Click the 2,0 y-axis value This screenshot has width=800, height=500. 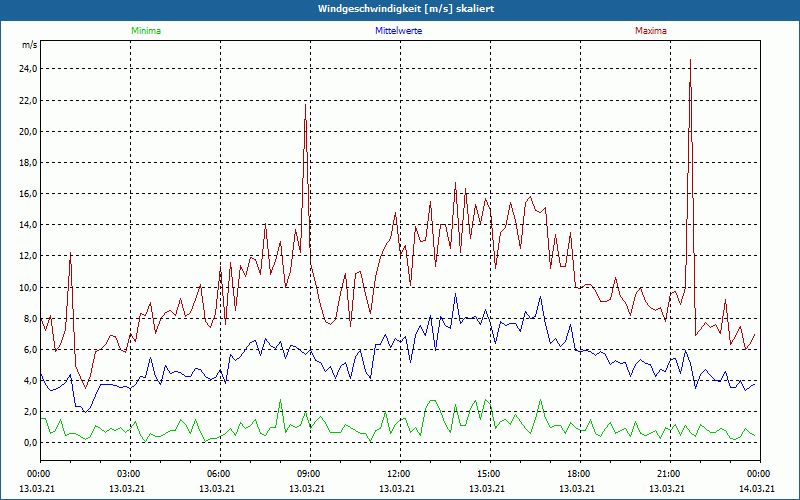click(x=31, y=412)
